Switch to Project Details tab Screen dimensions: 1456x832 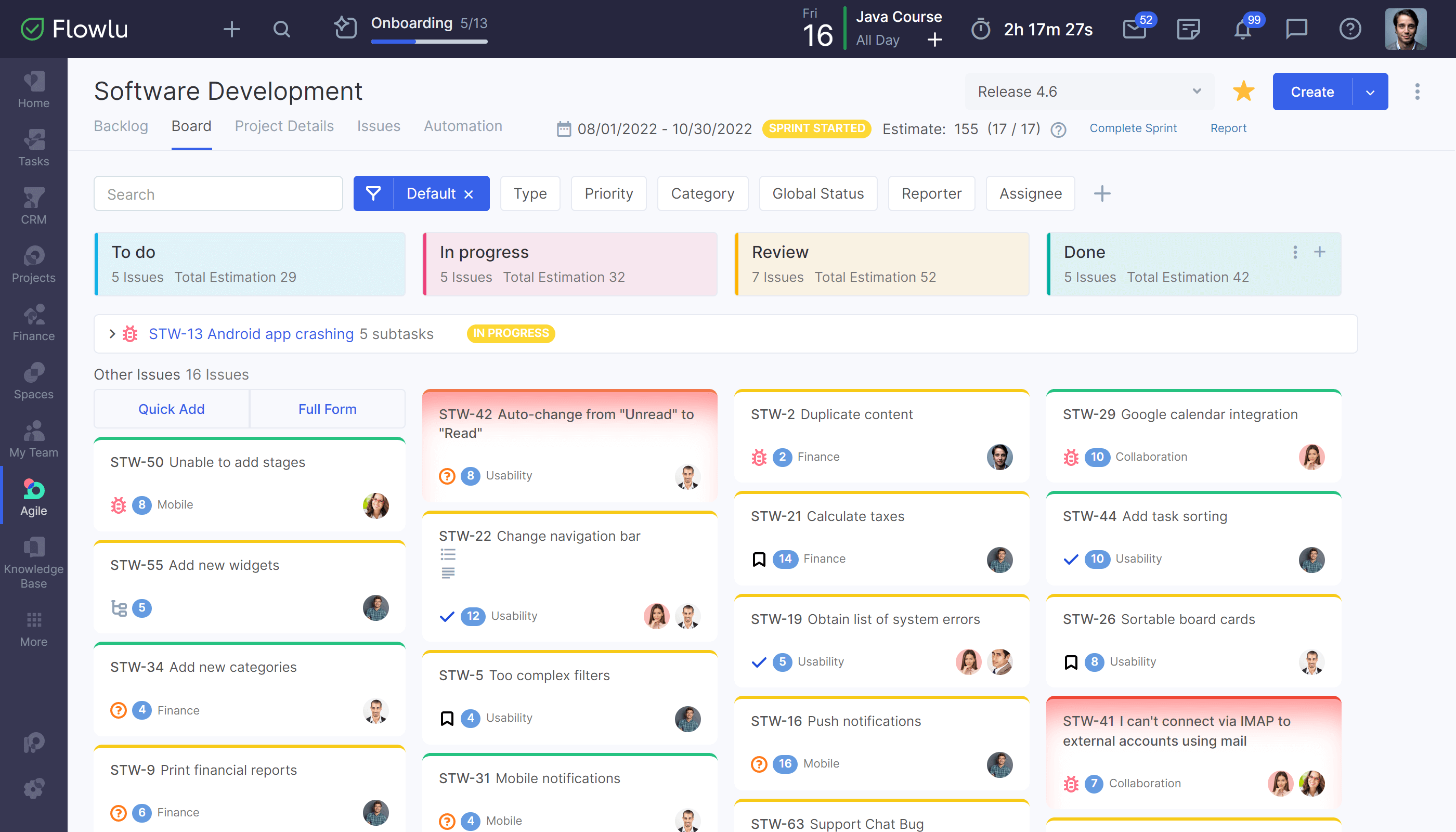(x=284, y=126)
